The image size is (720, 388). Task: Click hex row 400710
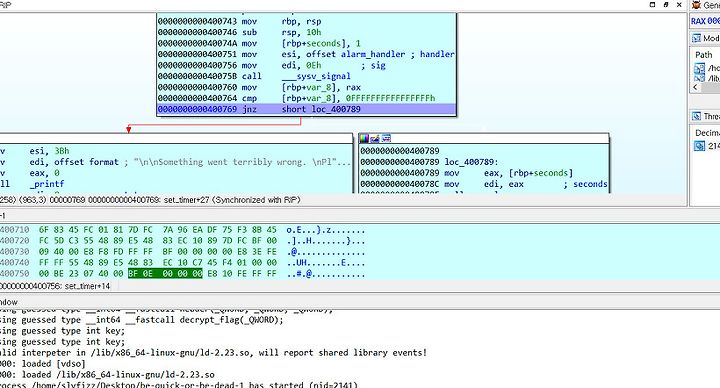click(x=182, y=230)
